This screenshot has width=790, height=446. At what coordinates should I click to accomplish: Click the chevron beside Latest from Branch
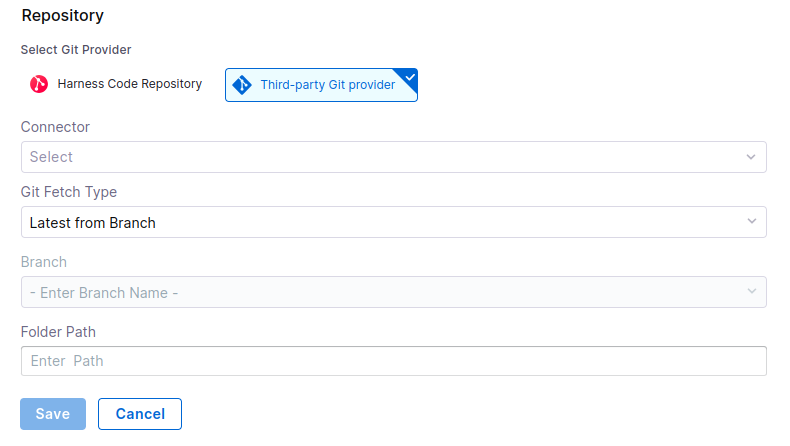tap(751, 222)
